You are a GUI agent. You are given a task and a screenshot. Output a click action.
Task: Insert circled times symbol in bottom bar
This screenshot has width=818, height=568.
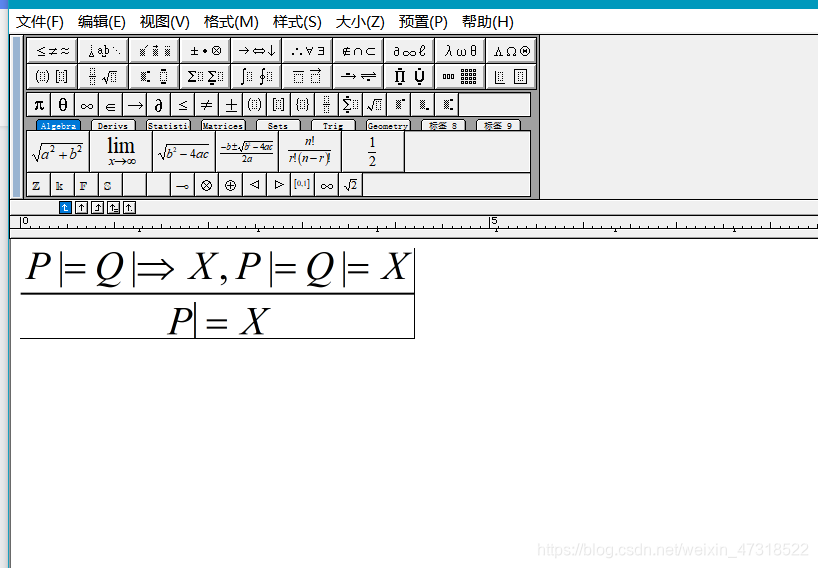click(x=207, y=185)
